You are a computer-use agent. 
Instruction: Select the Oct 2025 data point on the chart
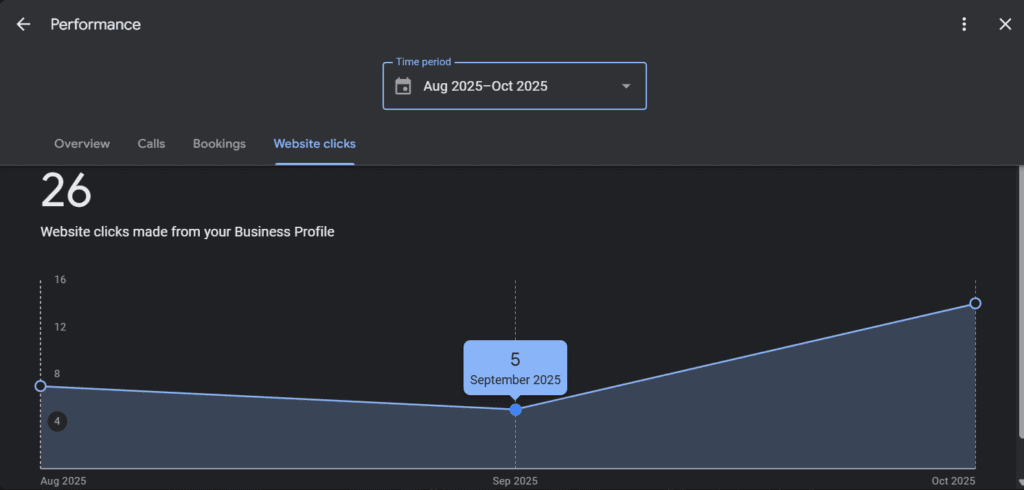point(975,303)
